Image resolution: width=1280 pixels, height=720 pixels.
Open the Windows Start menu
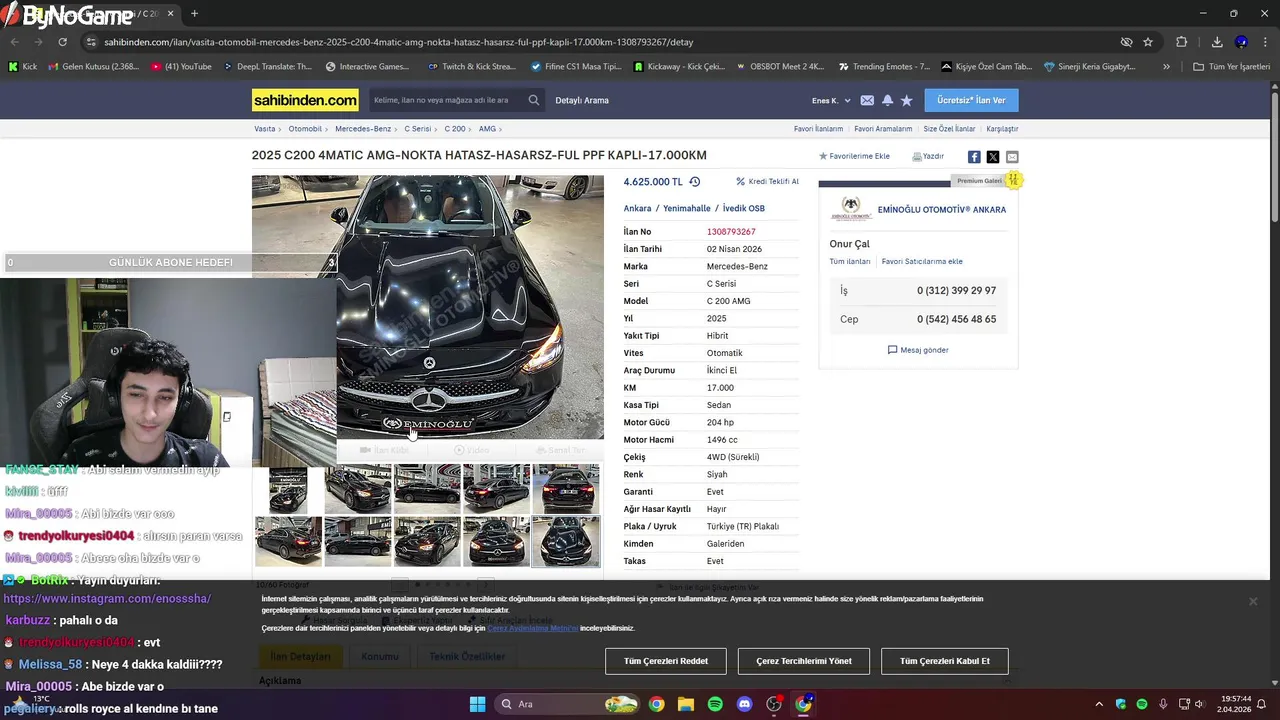[x=477, y=704]
